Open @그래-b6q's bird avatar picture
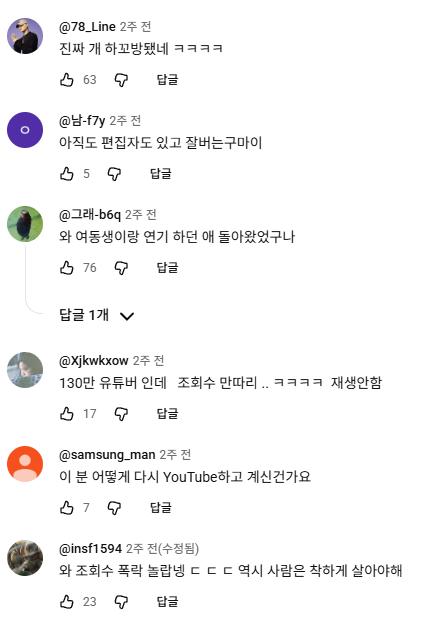This screenshot has height=625, width=436. (x=25, y=224)
